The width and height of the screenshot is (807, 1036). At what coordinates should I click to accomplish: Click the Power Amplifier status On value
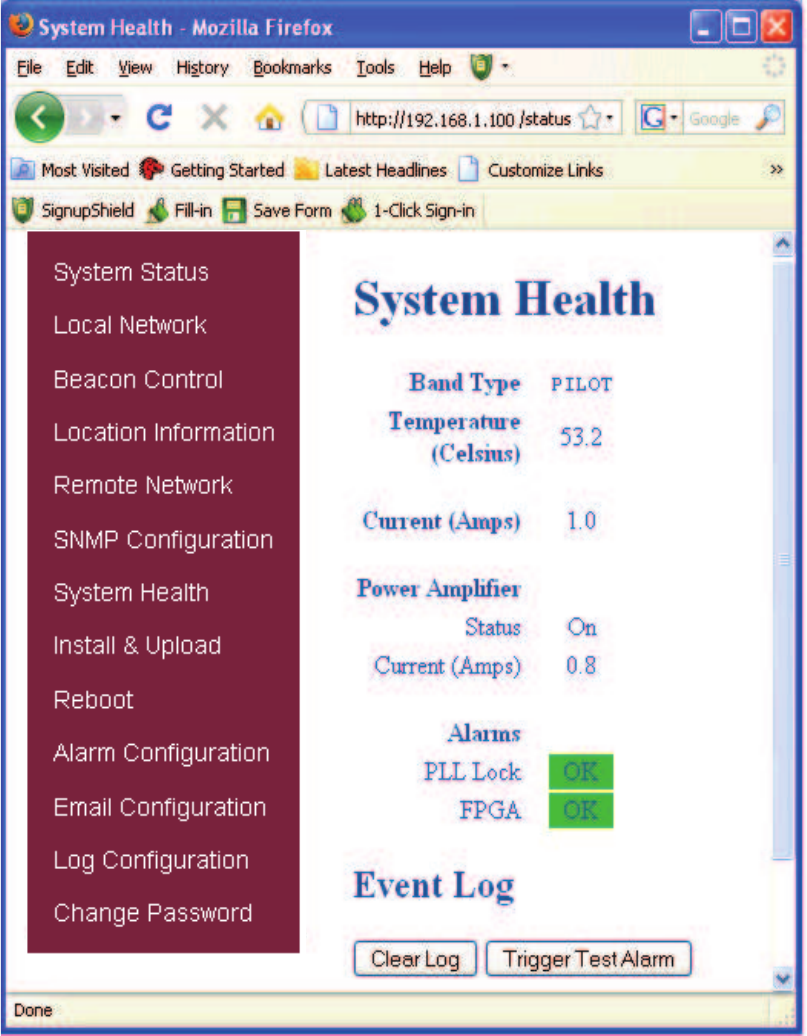582,627
